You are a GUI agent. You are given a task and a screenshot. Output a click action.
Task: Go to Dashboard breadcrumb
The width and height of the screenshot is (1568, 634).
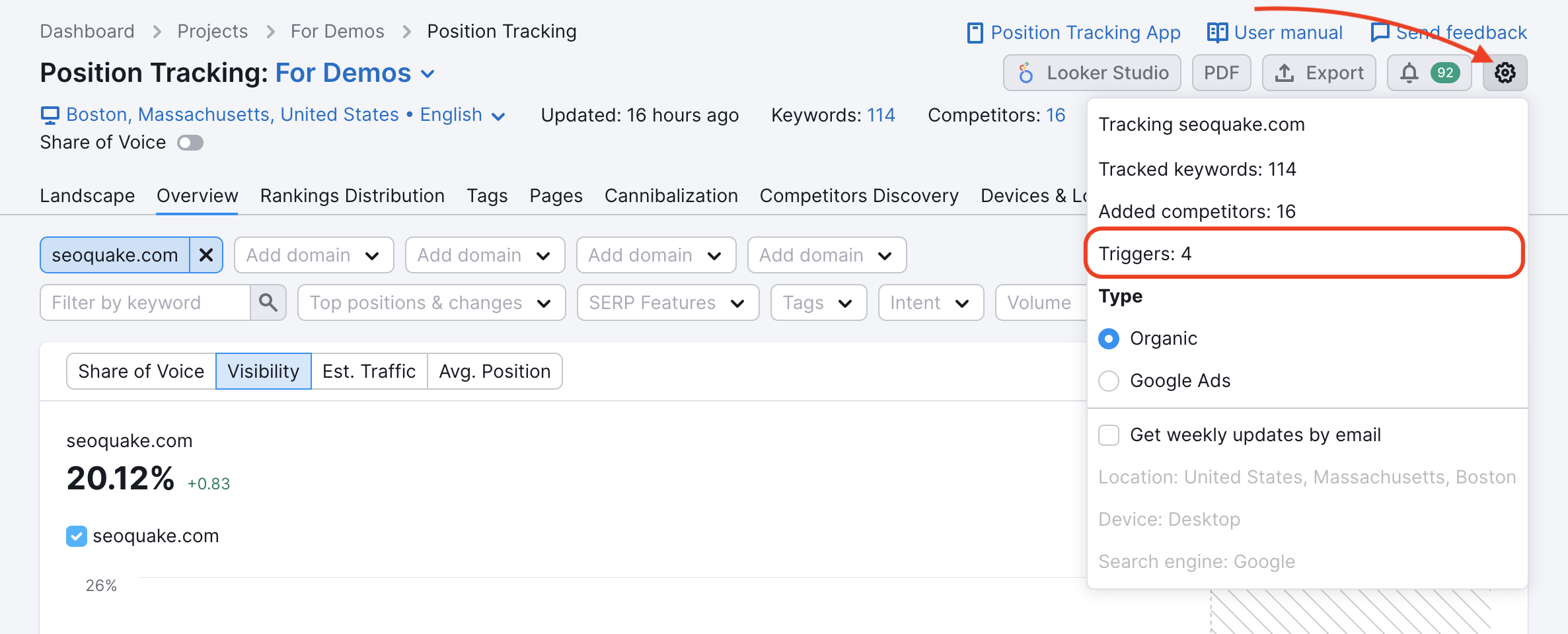[87, 31]
